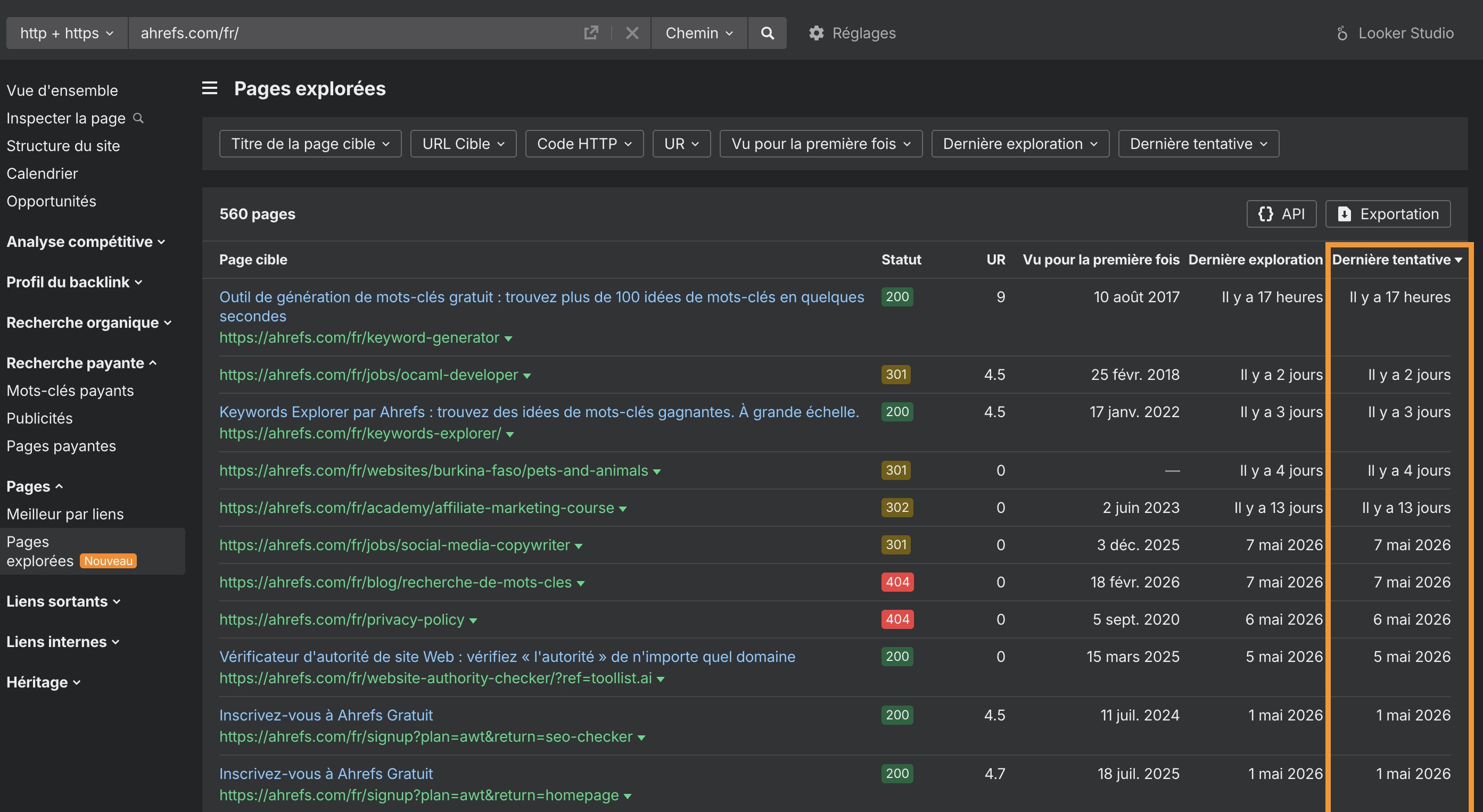1483x812 pixels.
Task: Open ocaml-developer URL caret menu
Action: 527,376
